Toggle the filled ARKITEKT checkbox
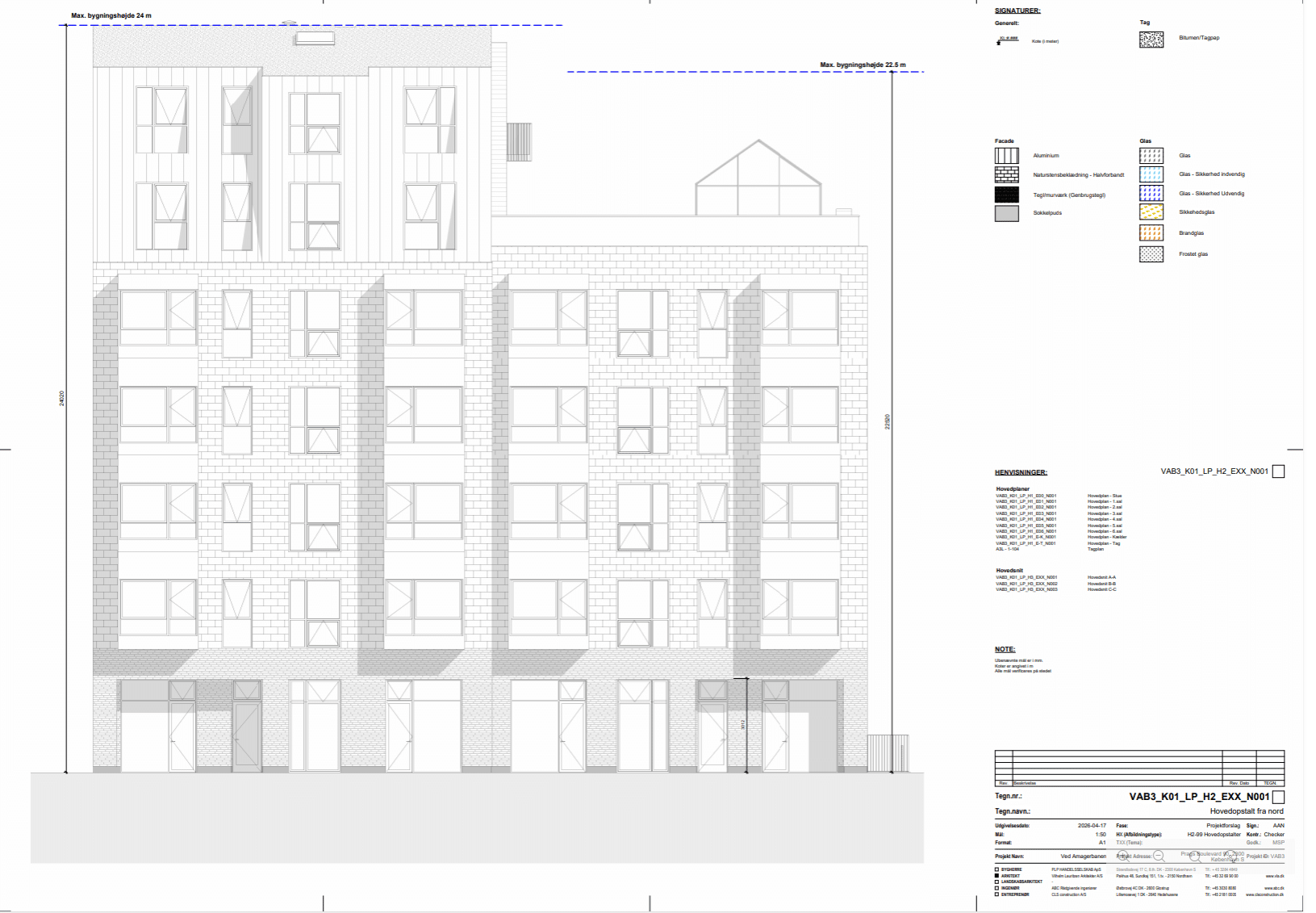 click(x=997, y=876)
